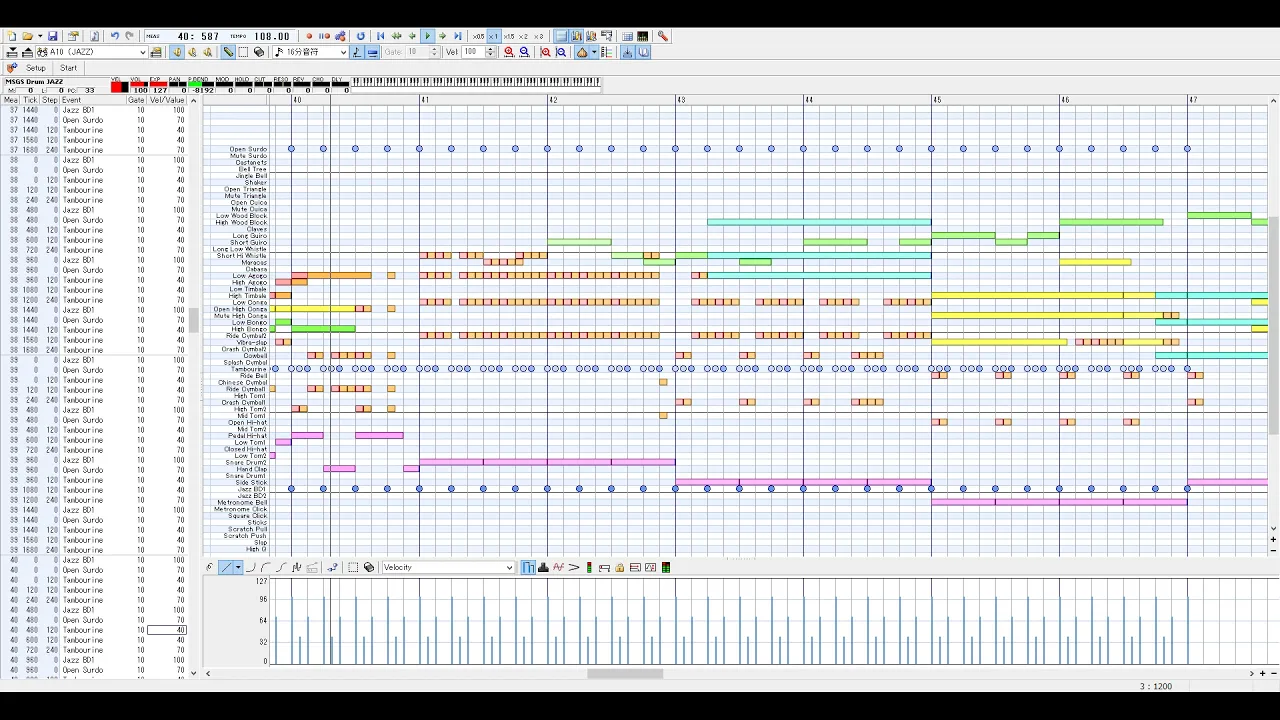Start recording with the red record button
The height and width of the screenshot is (720, 1280).
point(309,36)
